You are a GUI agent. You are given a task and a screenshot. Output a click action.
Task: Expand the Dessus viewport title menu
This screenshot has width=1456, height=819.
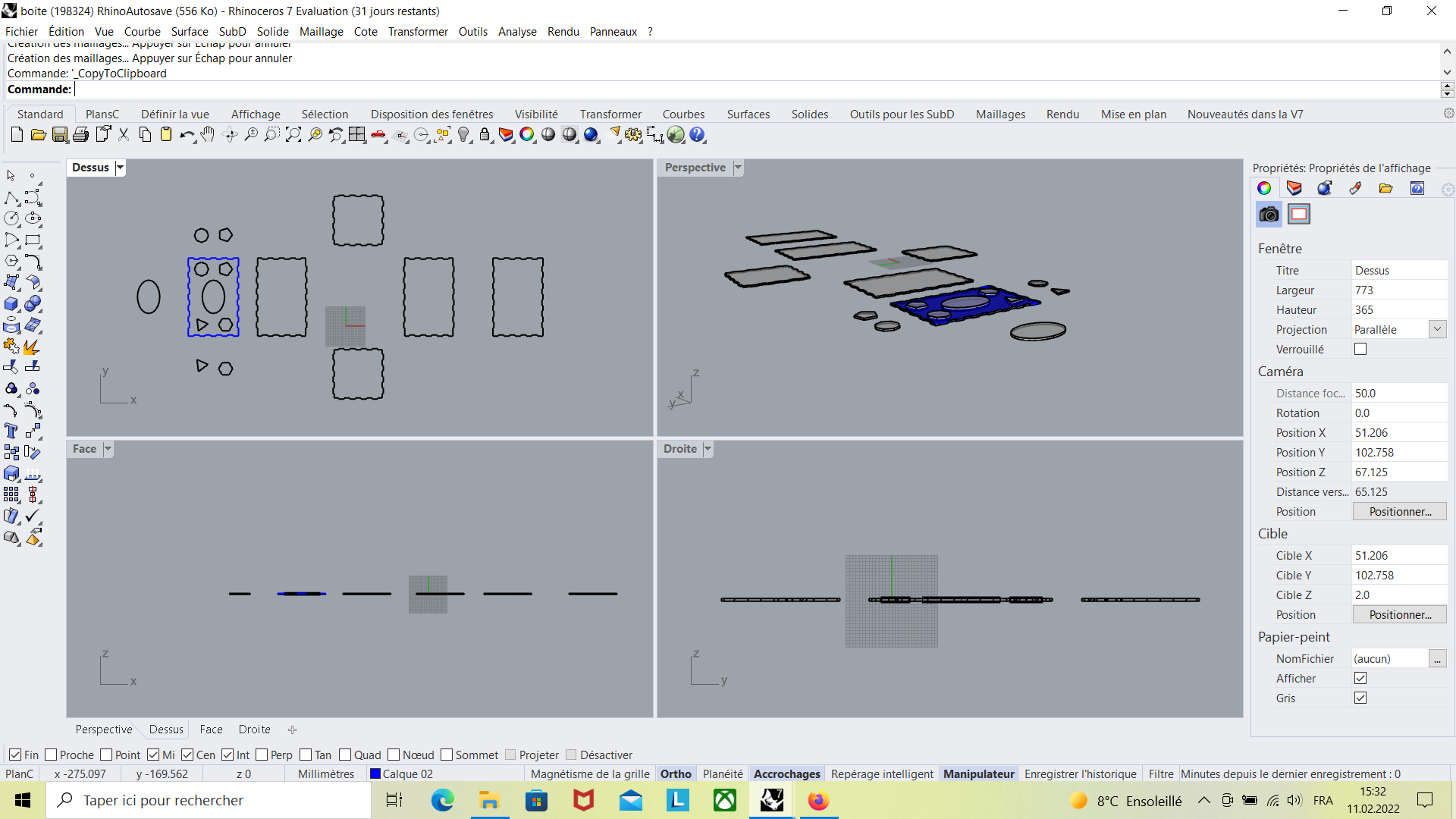coord(120,168)
